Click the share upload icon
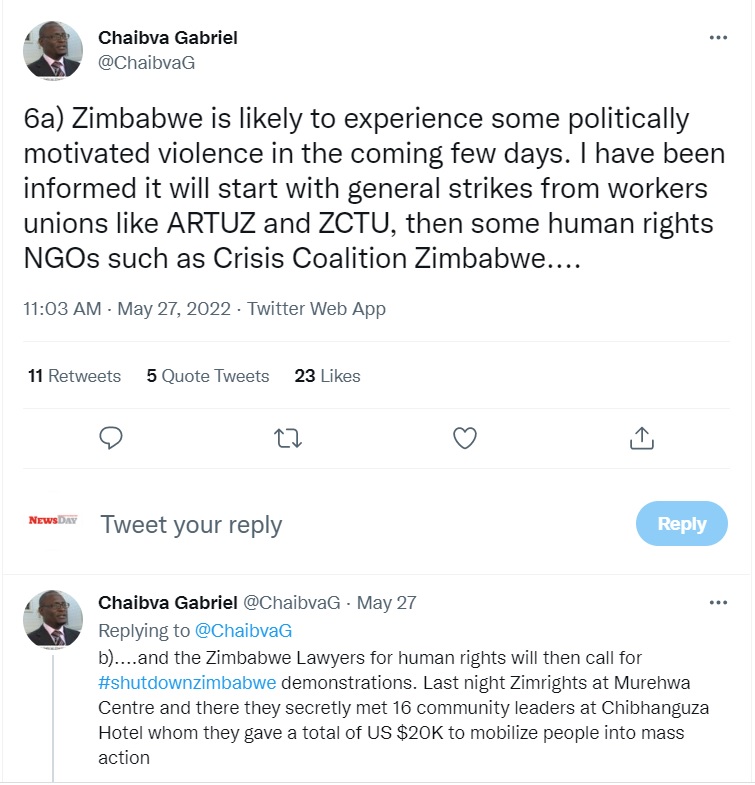755x785 pixels. [x=641, y=438]
